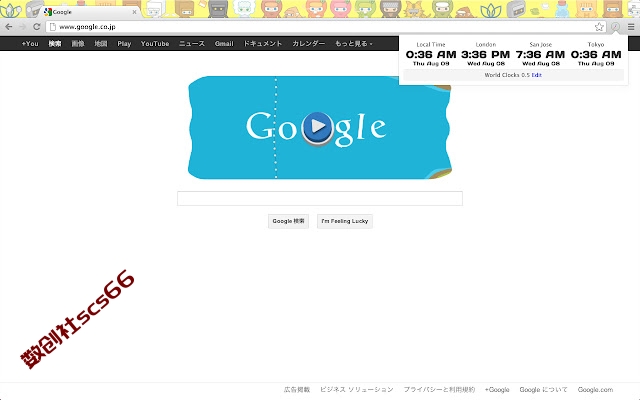
Task: Open the プライバシーと利用規約 footer link
Action: tap(439, 390)
